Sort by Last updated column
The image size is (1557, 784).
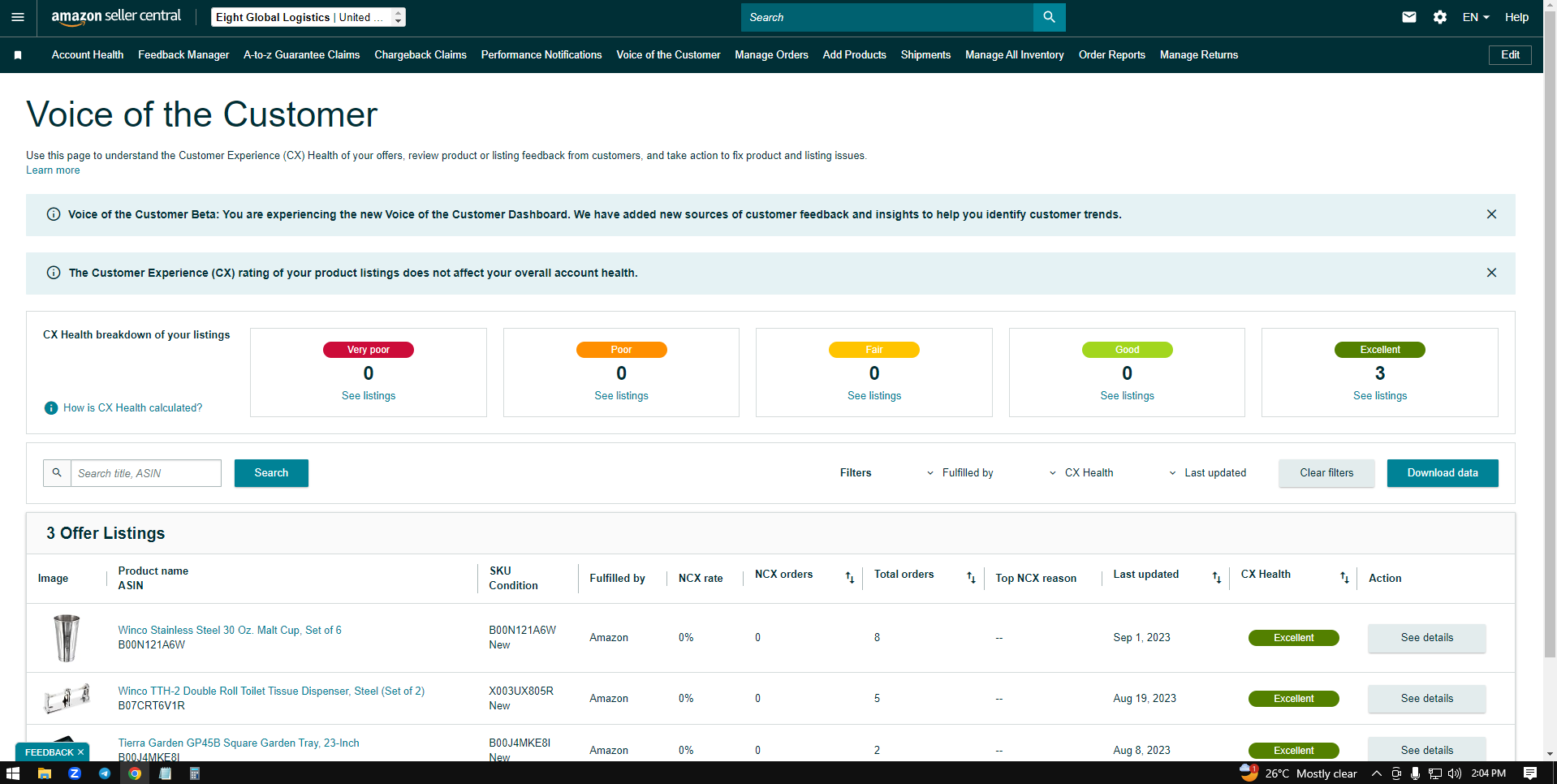(1217, 578)
